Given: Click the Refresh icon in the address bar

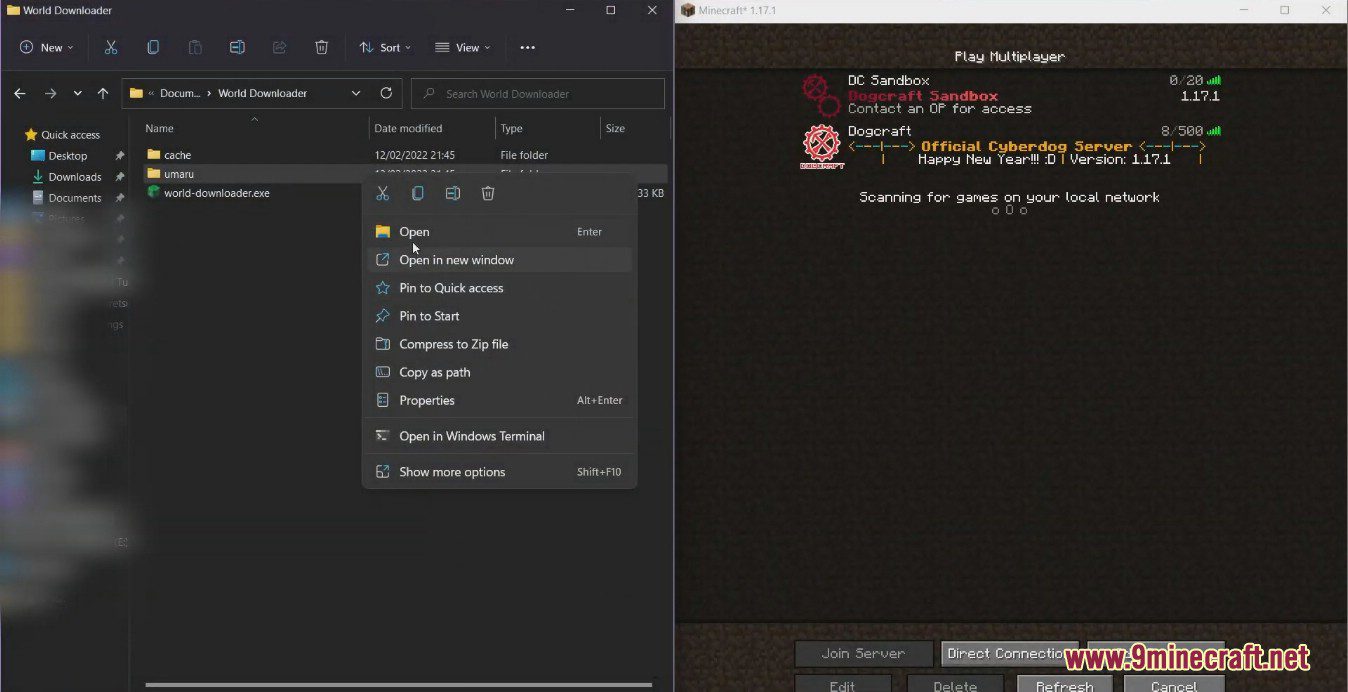Looking at the screenshot, I should [387, 93].
